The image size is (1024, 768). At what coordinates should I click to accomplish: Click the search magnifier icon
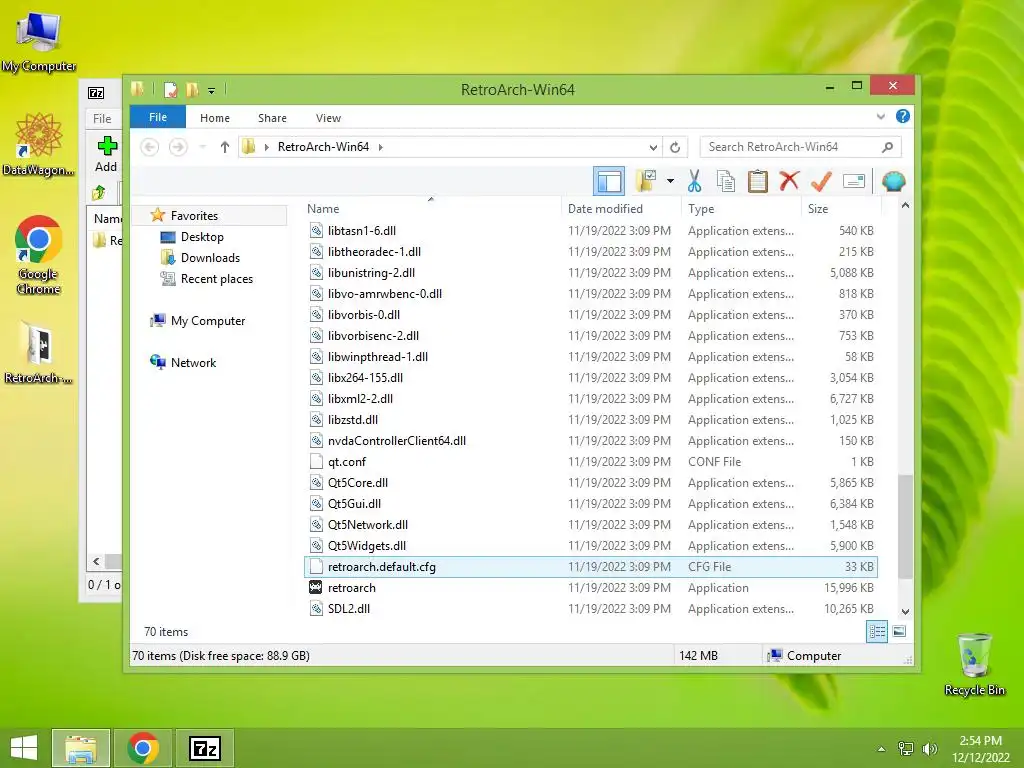point(887,147)
